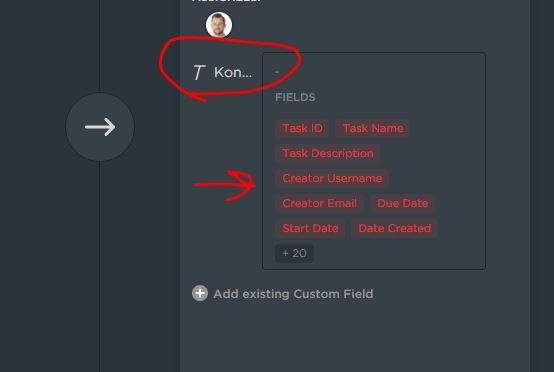Pick the Creator Username field tag
554x372 pixels.
(x=332, y=178)
